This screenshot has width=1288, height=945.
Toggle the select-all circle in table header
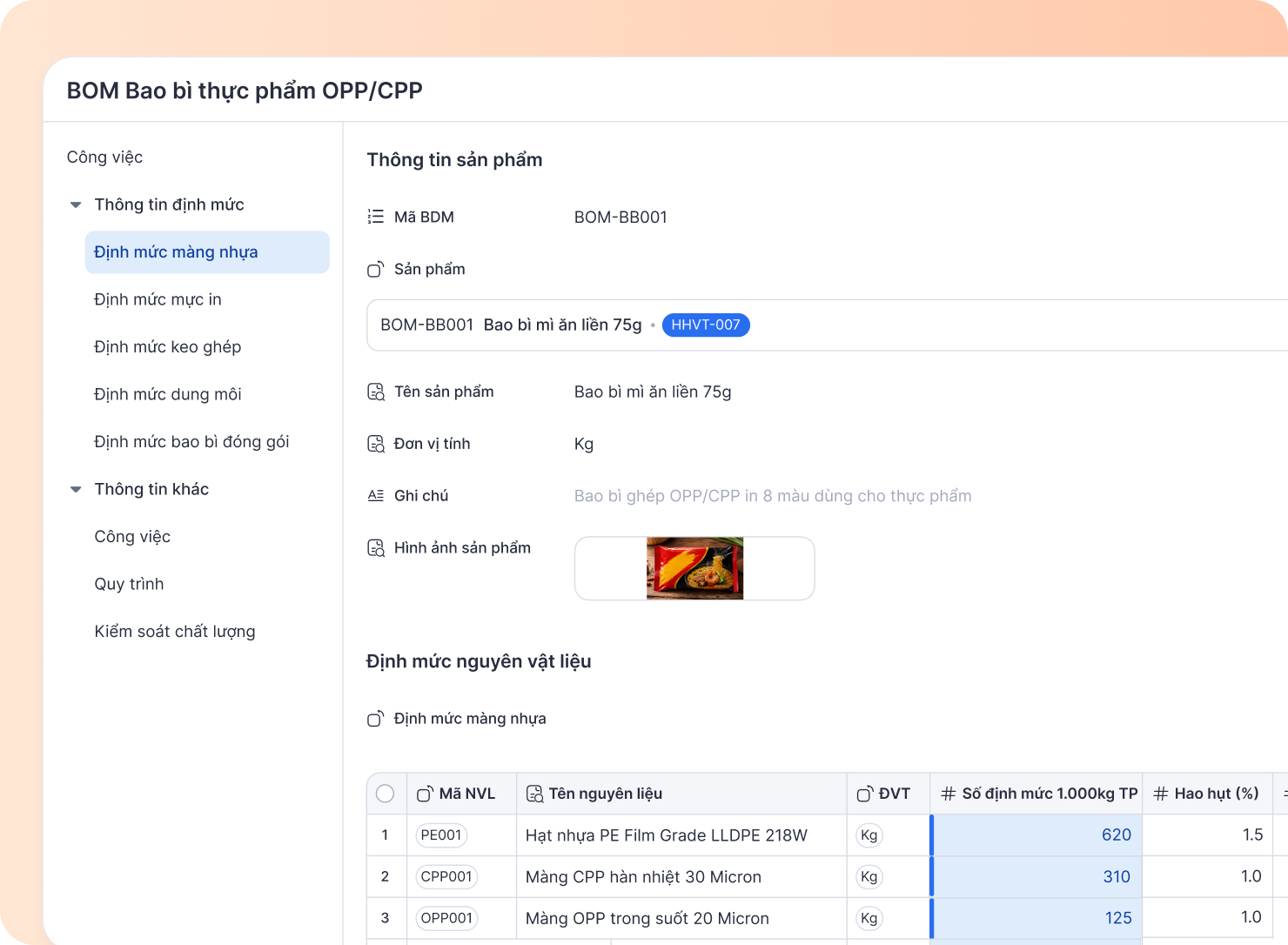point(386,794)
